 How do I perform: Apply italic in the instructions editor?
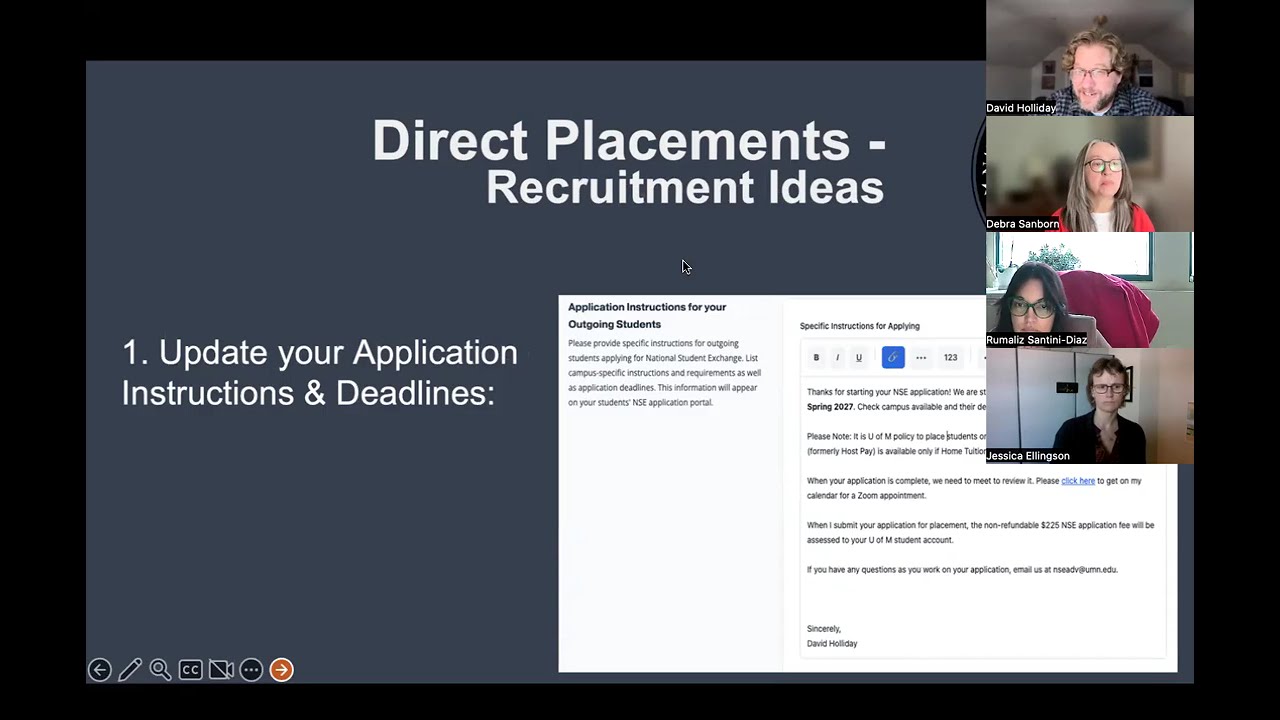(837, 357)
